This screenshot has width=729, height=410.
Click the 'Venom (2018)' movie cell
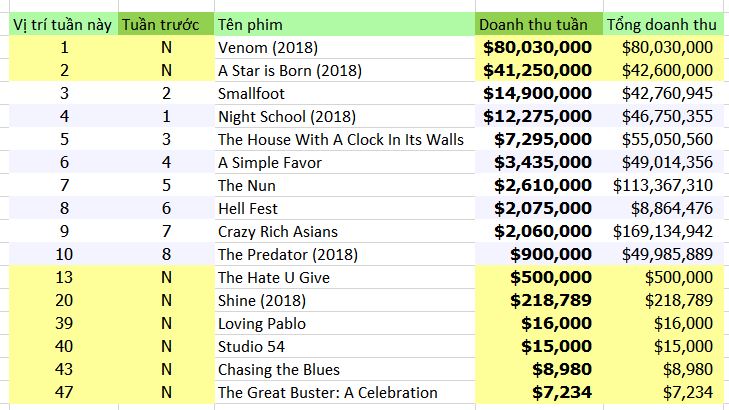345,47
